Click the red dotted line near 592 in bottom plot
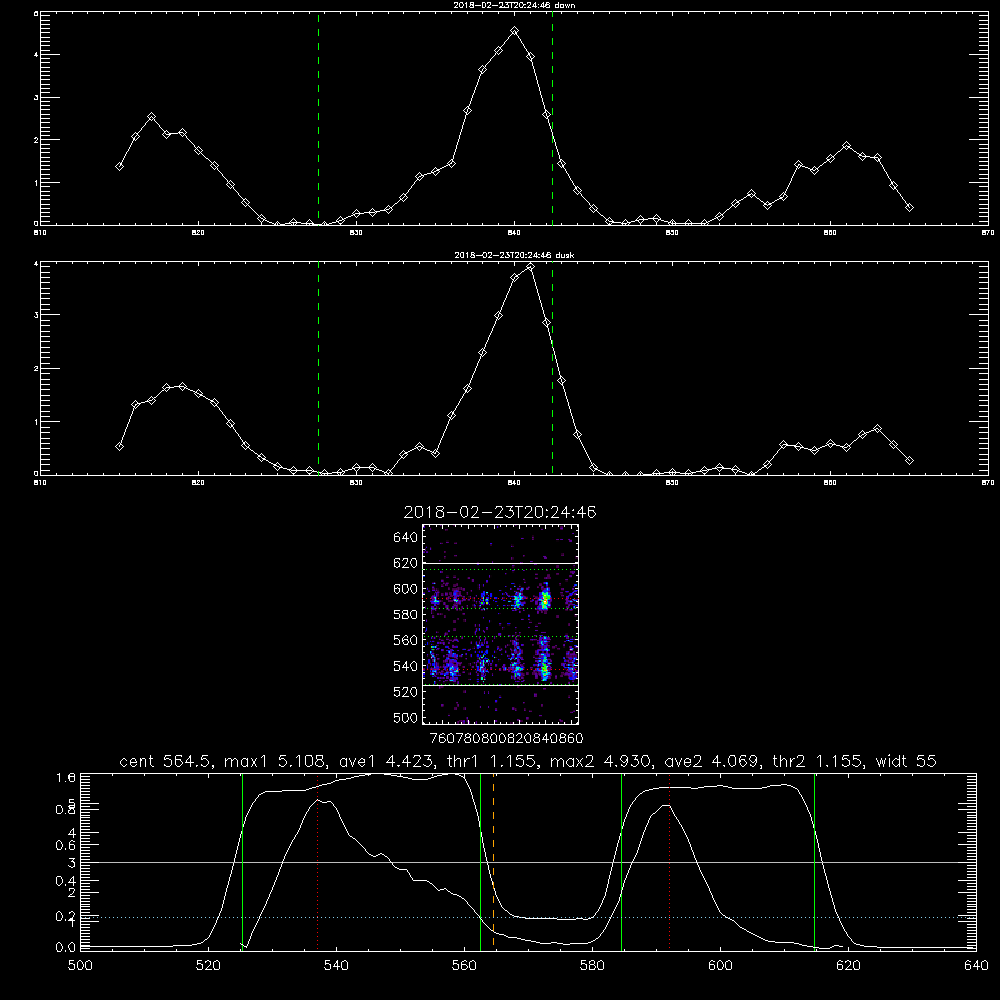 pos(670,861)
